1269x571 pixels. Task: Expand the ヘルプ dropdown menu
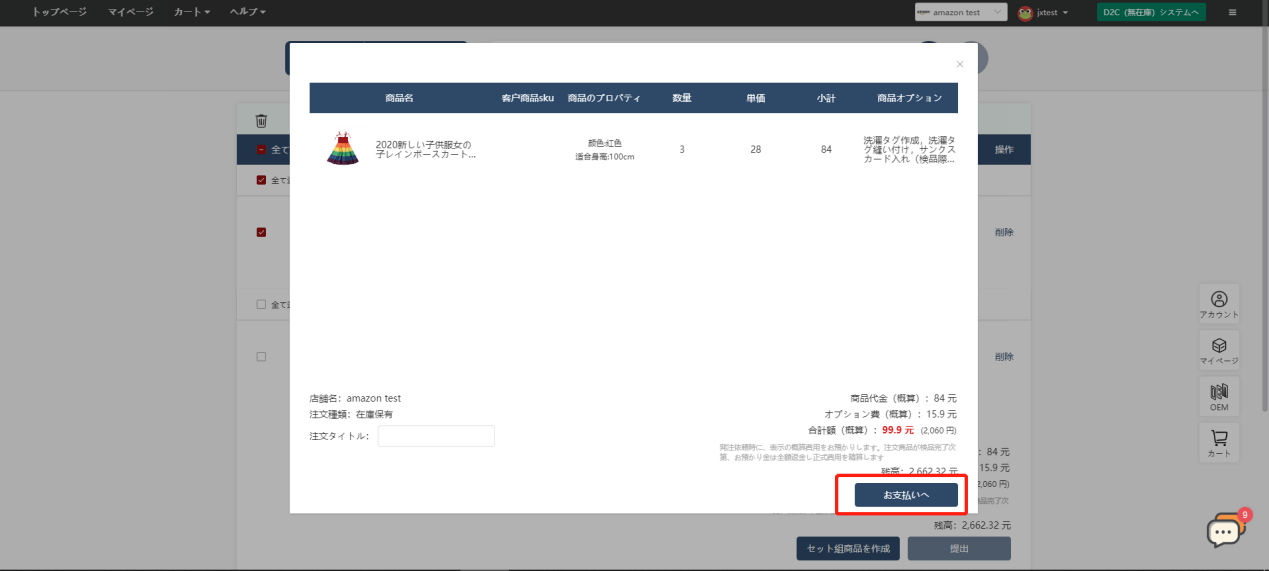(248, 12)
